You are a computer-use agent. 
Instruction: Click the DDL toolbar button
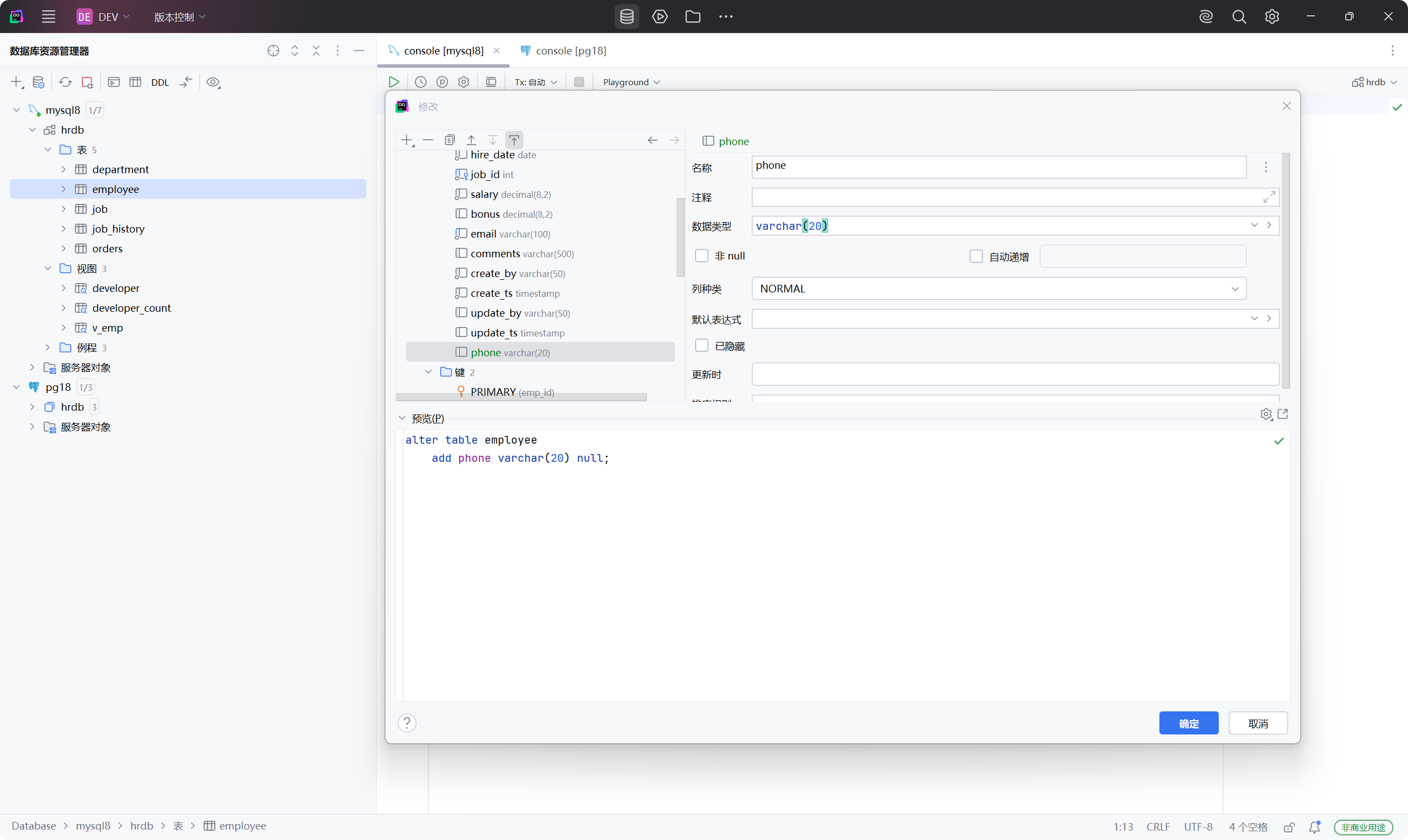(159, 82)
